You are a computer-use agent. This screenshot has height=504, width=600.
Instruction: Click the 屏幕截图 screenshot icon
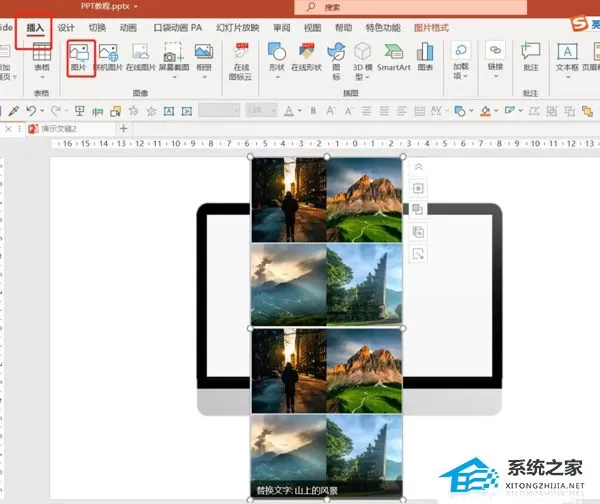[x=174, y=59]
